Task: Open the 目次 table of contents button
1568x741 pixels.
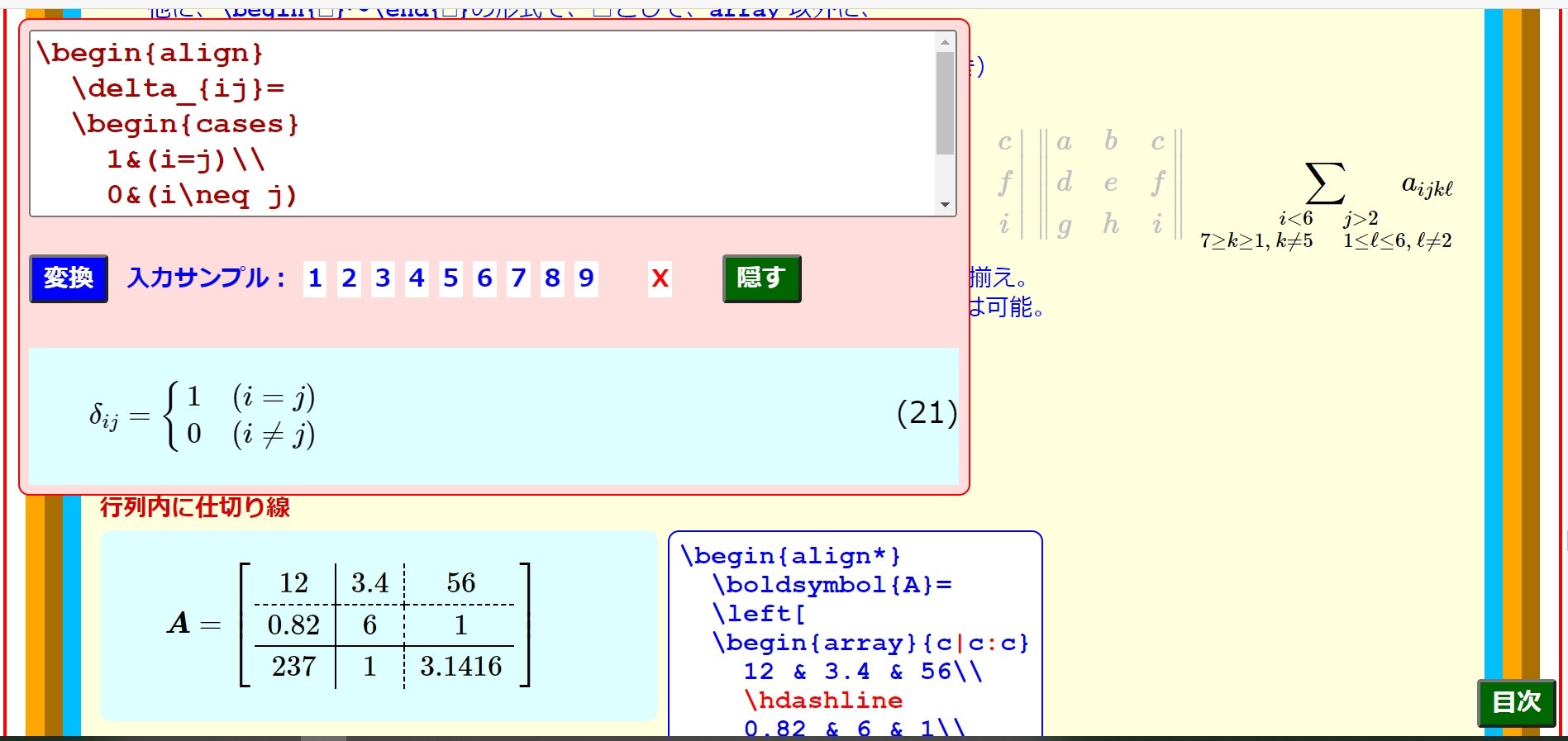Action: click(1517, 703)
